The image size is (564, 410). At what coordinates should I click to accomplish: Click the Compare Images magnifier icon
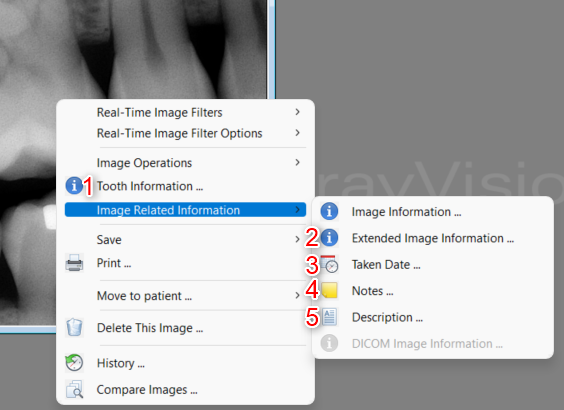[74, 389]
